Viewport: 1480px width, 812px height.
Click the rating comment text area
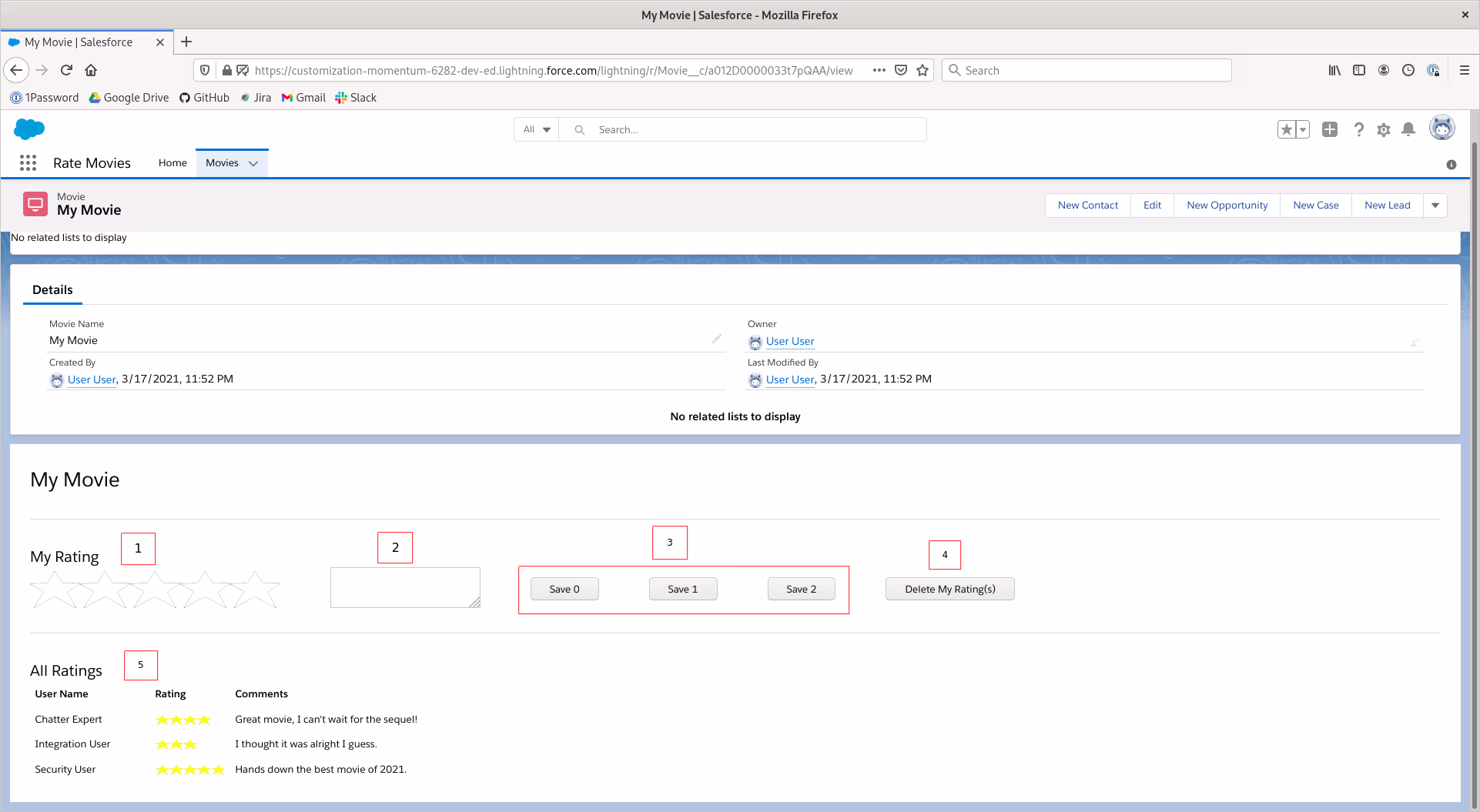[x=405, y=588]
